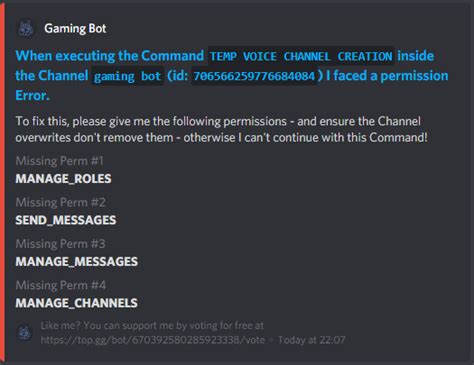Select the TEMP VOICE CHANNEL CREATION code text
Viewport: 474px width, 365px height.
[301, 56]
